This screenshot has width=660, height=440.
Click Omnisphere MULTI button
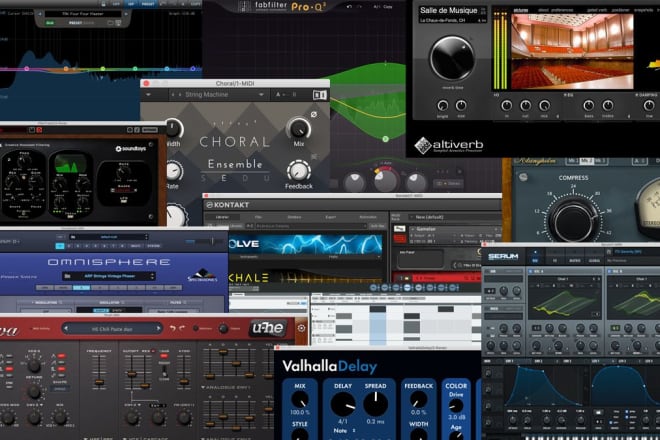click(135, 245)
